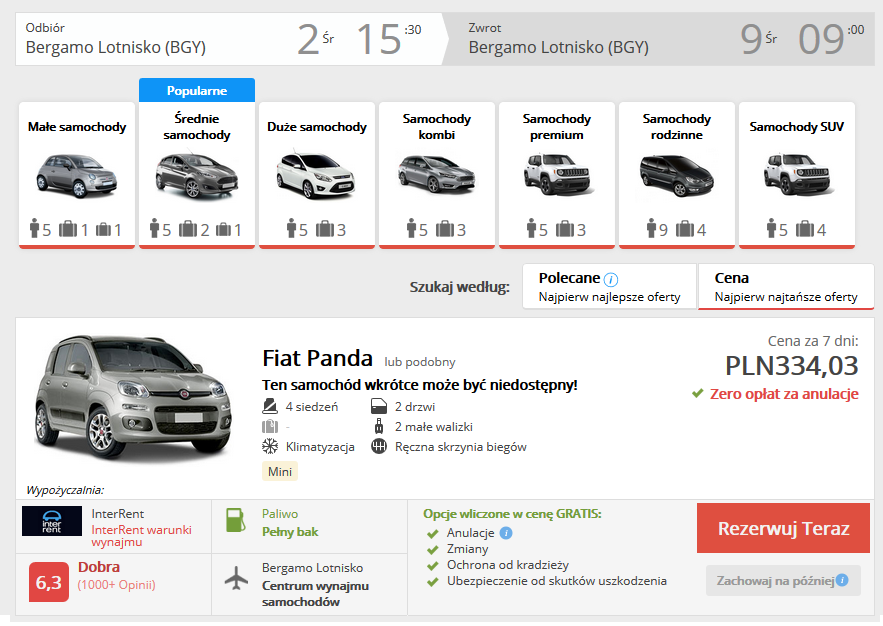This screenshot has height=626, width=883.
Task: Pick the Samochody premium category
Action: pyautogui.click(x=556, y=175)
